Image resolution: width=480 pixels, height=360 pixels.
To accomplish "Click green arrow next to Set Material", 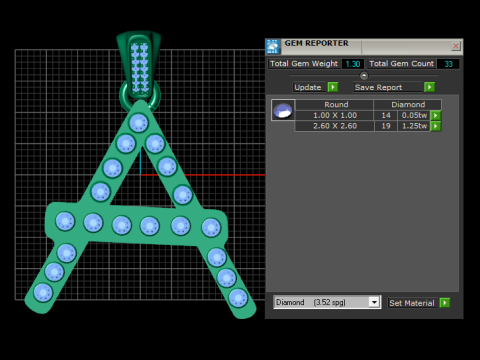I will tap(445, 303).
